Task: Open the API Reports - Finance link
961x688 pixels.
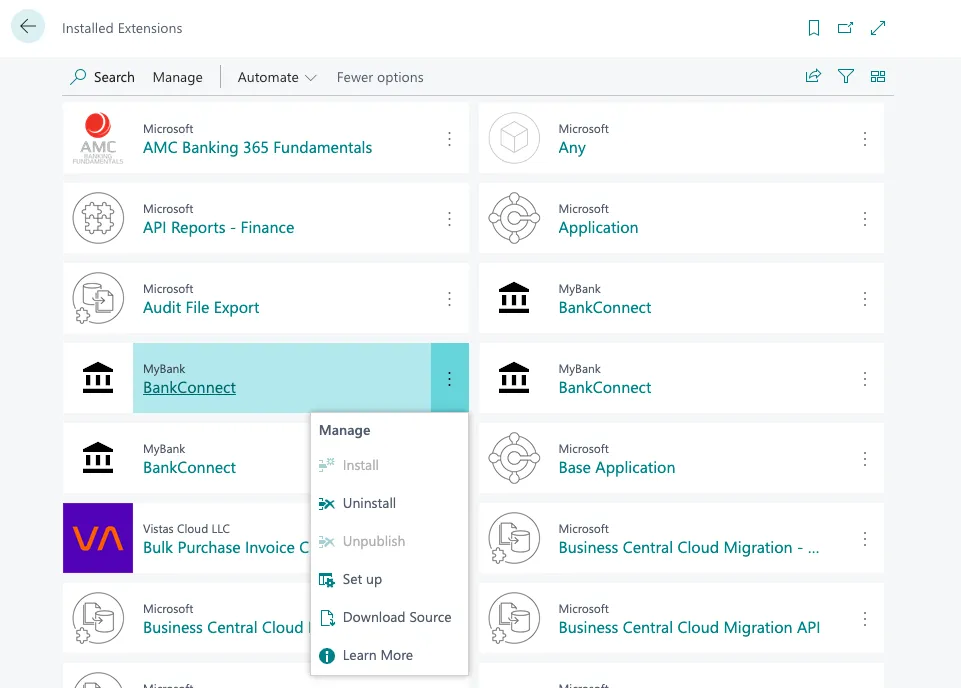Action: pos(218,228)
